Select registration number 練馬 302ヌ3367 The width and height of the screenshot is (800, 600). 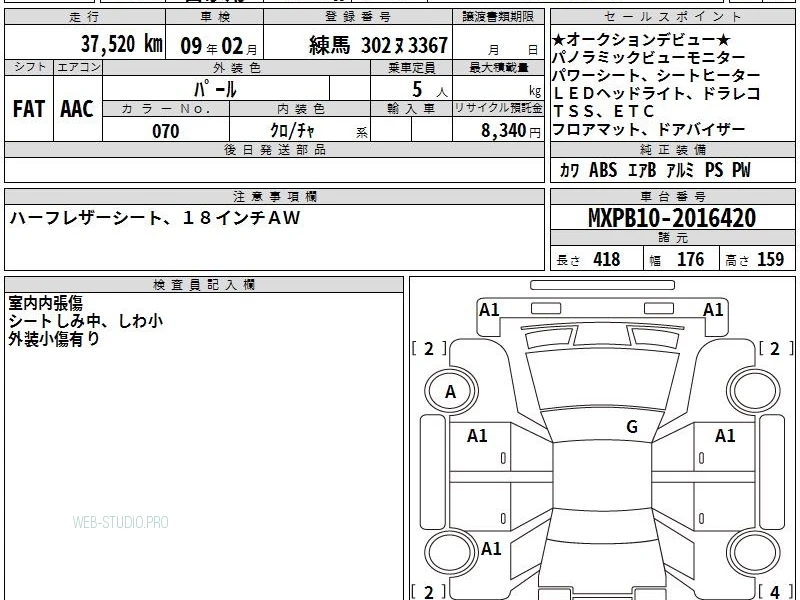click(x=378, y=45)
